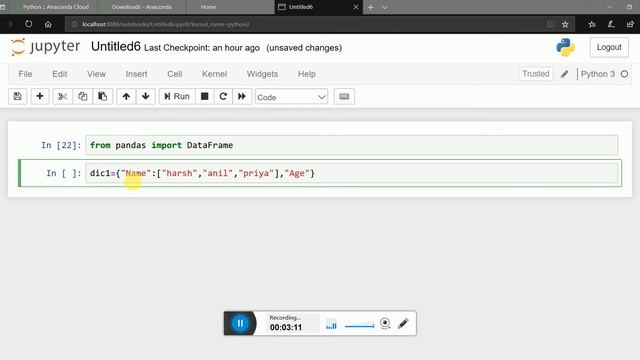The height and width of the screenshot is (360, 640).
Task: Click the Trusted notebook button
Action: point(536,74)
